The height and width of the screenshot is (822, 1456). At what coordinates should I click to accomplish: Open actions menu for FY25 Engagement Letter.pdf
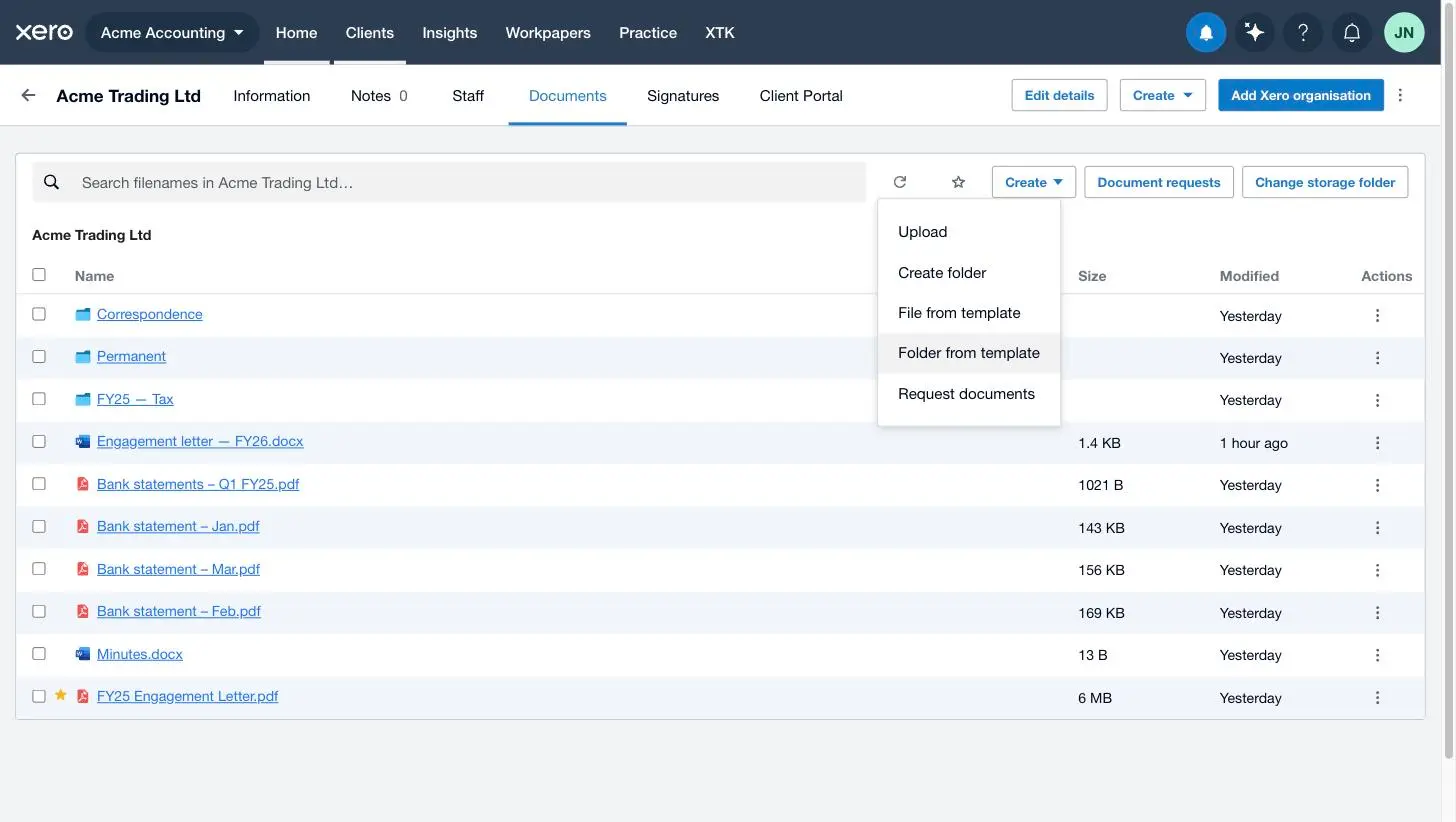(x=1377, y=698)
